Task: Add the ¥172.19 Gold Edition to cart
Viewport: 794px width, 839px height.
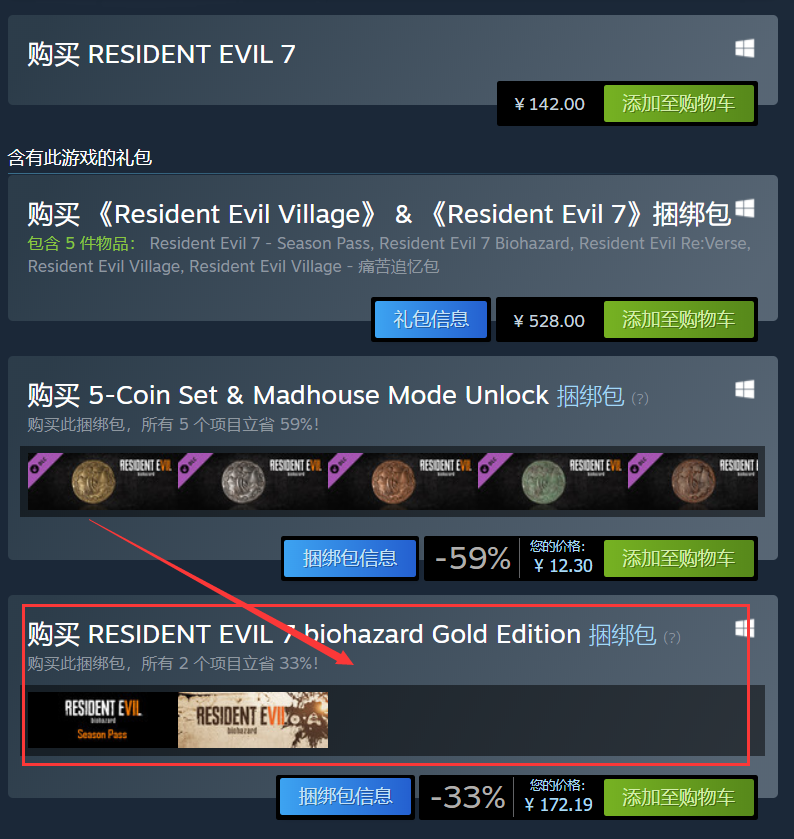Action: [x=678, y=797]
